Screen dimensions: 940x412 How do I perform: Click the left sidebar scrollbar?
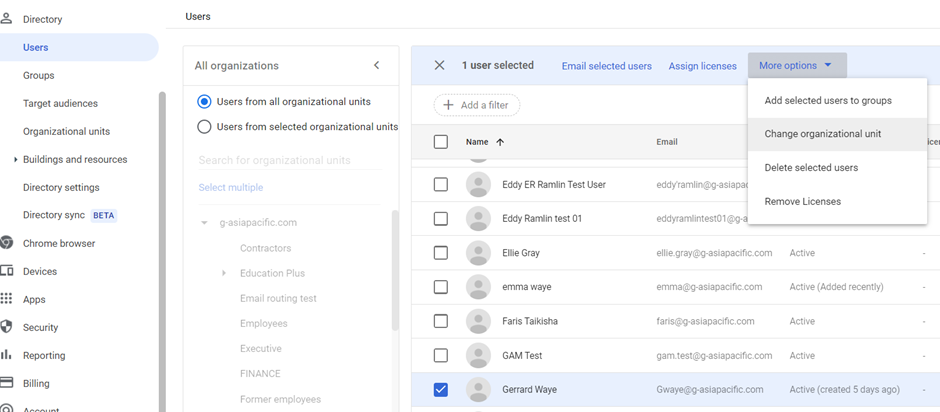(162, 252)
